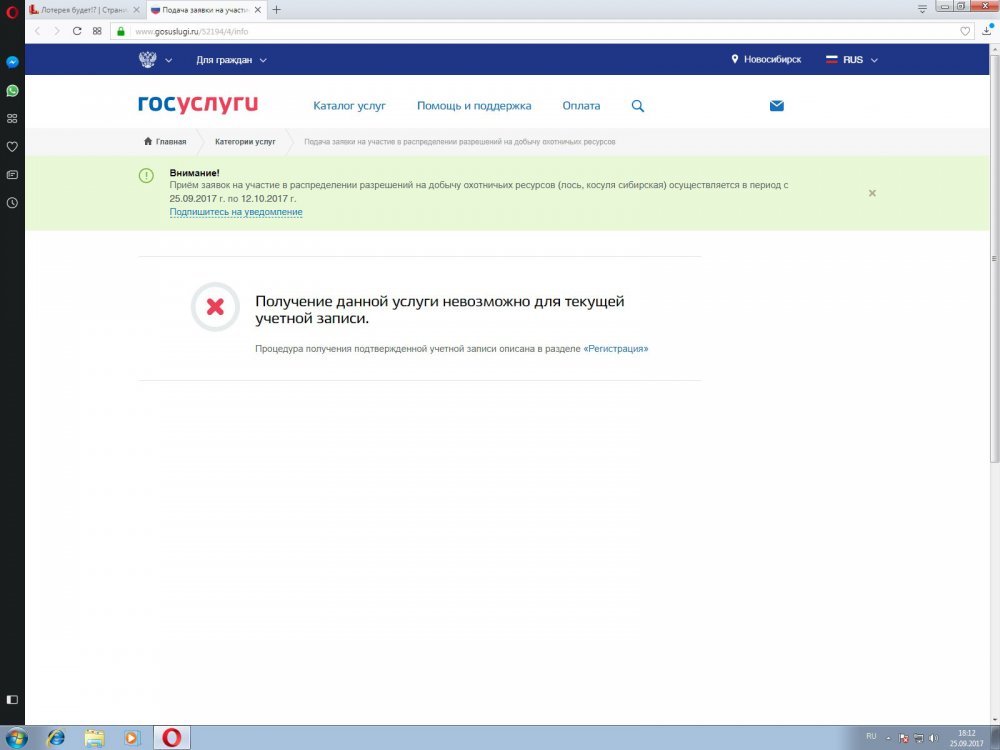
Task: Follow the «Регистрация» link
Action: pyautogui.click(x=615, y=349)
